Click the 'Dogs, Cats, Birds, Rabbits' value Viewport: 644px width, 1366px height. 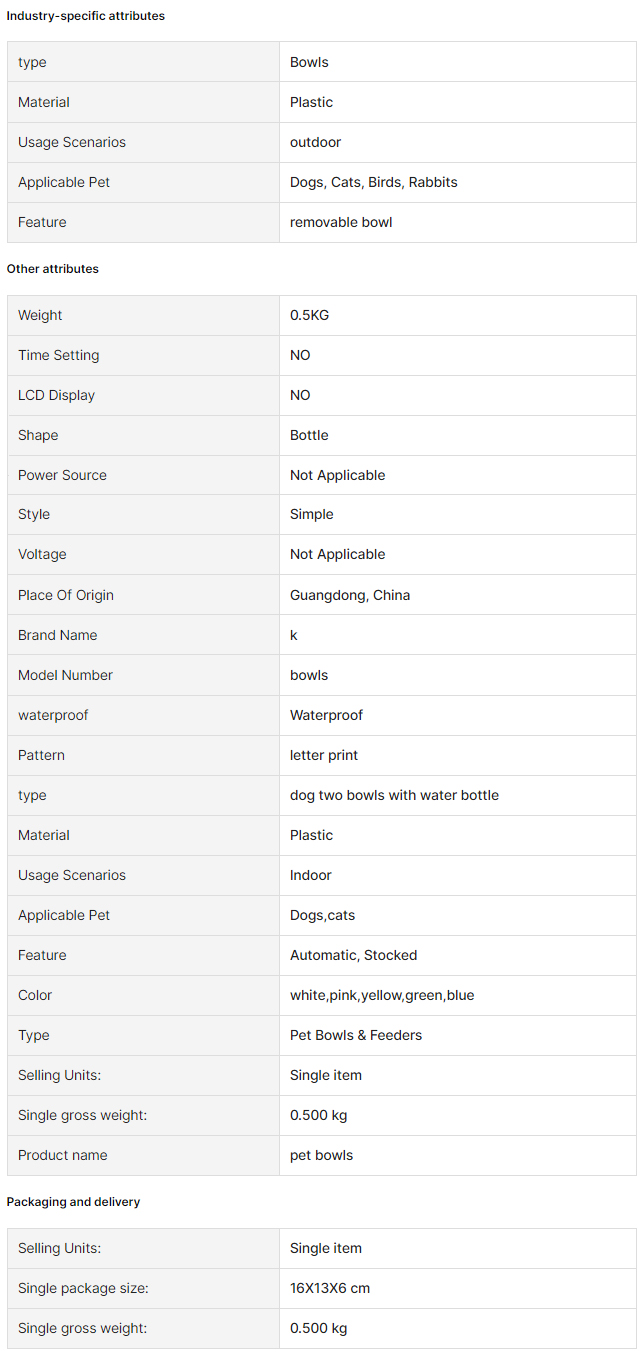(374, 182)
